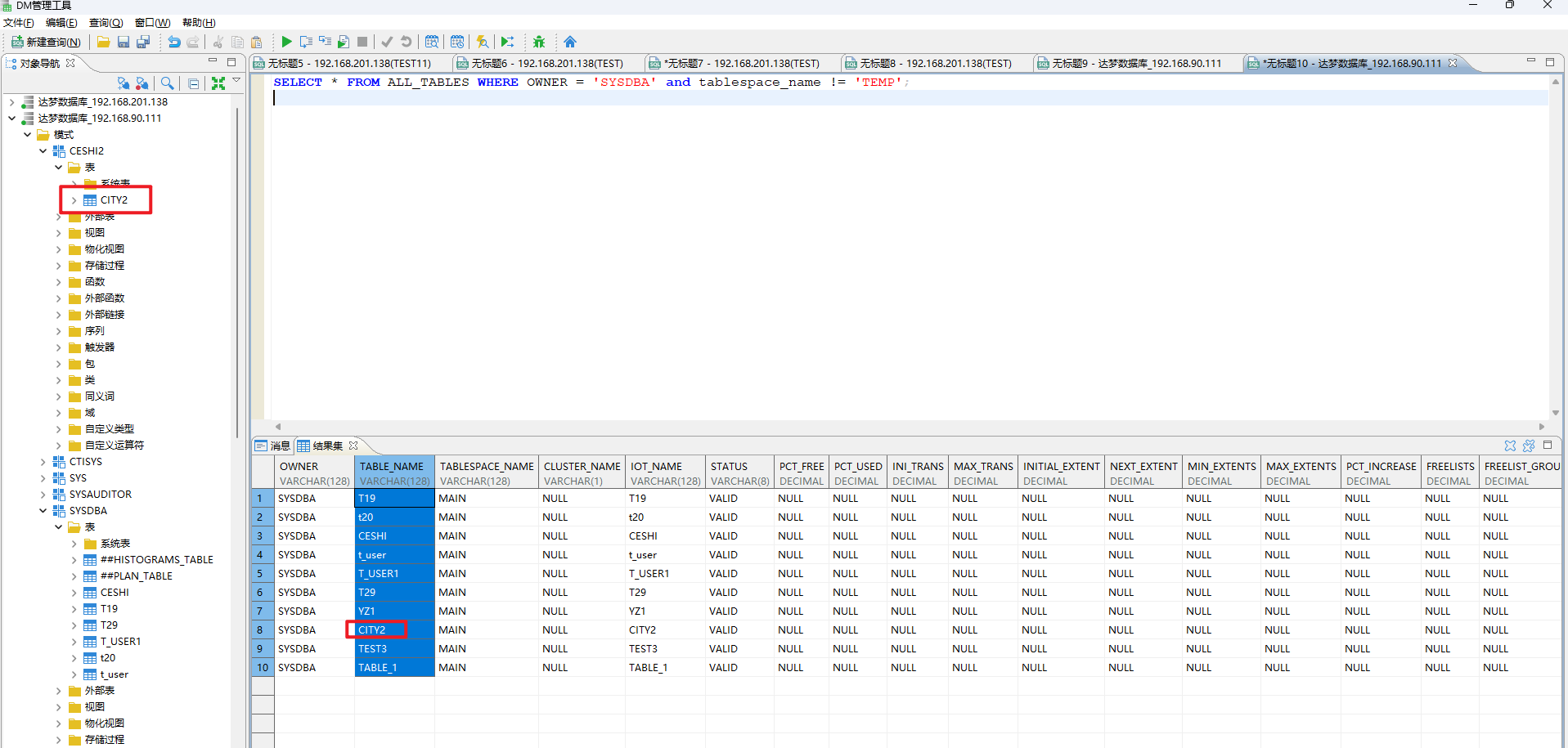Viewport: 1568px width, 748px height.
Task: Open the 帮助(H) menu
Action: (x=199, y=23)
